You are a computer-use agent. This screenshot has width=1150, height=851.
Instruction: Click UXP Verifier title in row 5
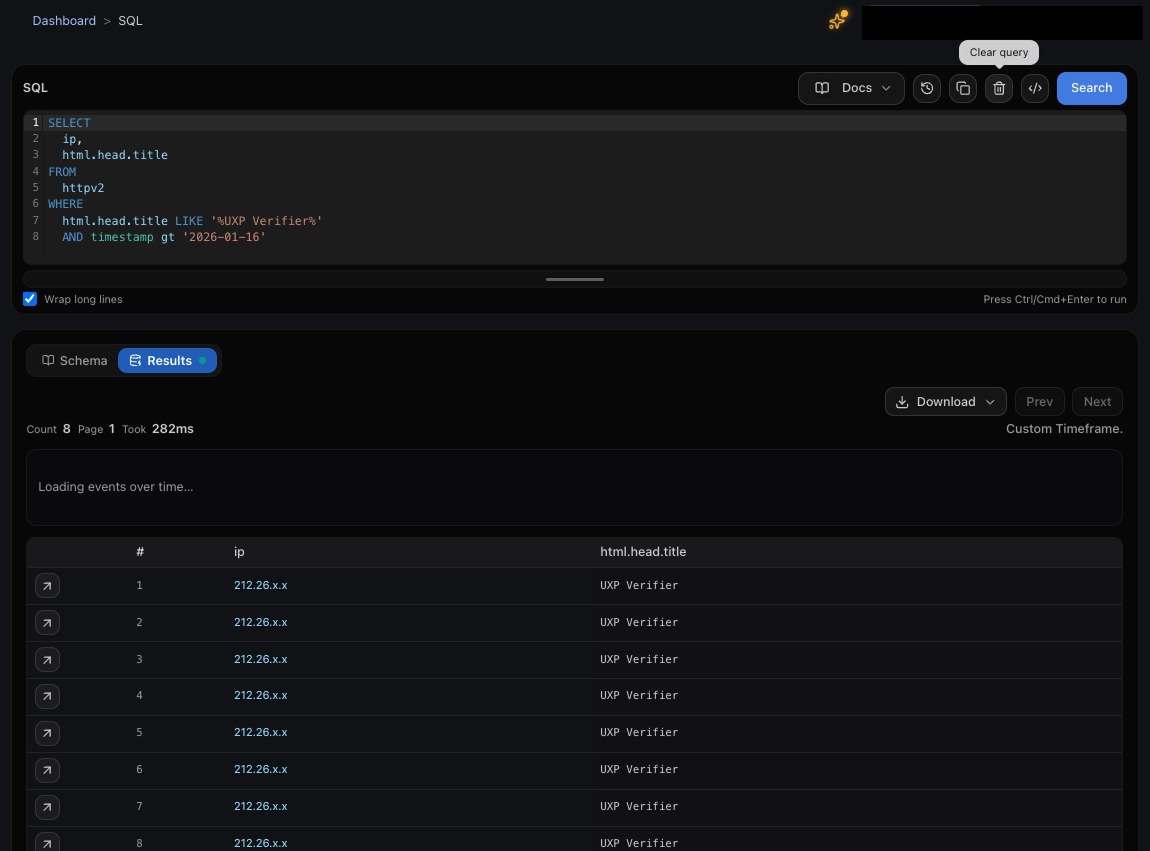[x=639, y=732]
